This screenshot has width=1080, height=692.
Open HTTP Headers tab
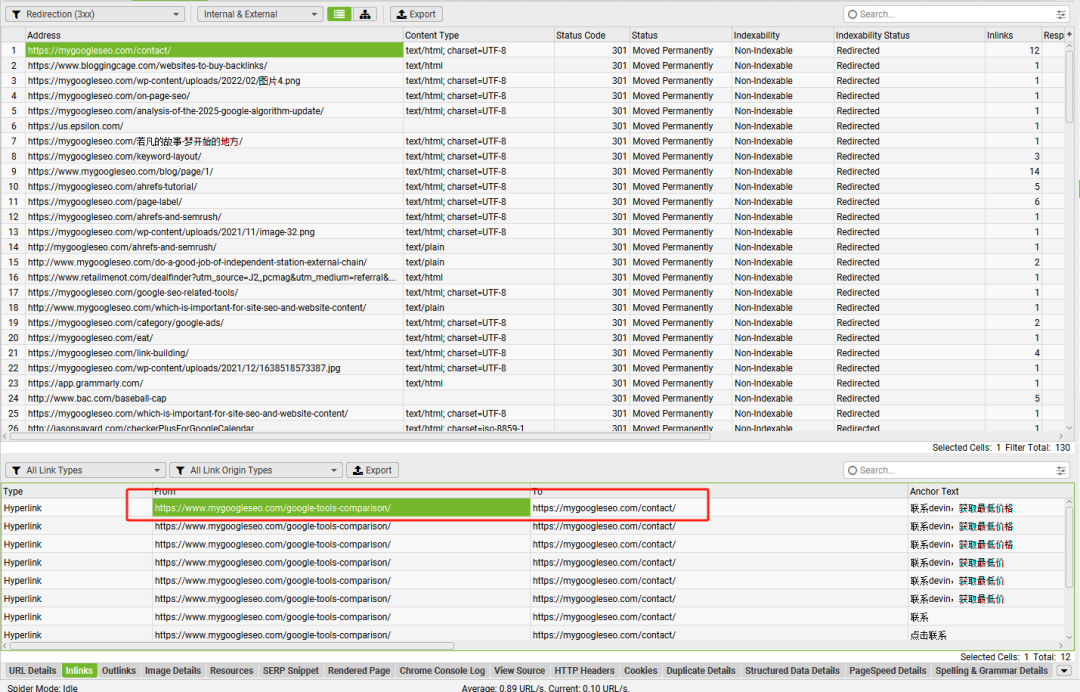point(584,671)
